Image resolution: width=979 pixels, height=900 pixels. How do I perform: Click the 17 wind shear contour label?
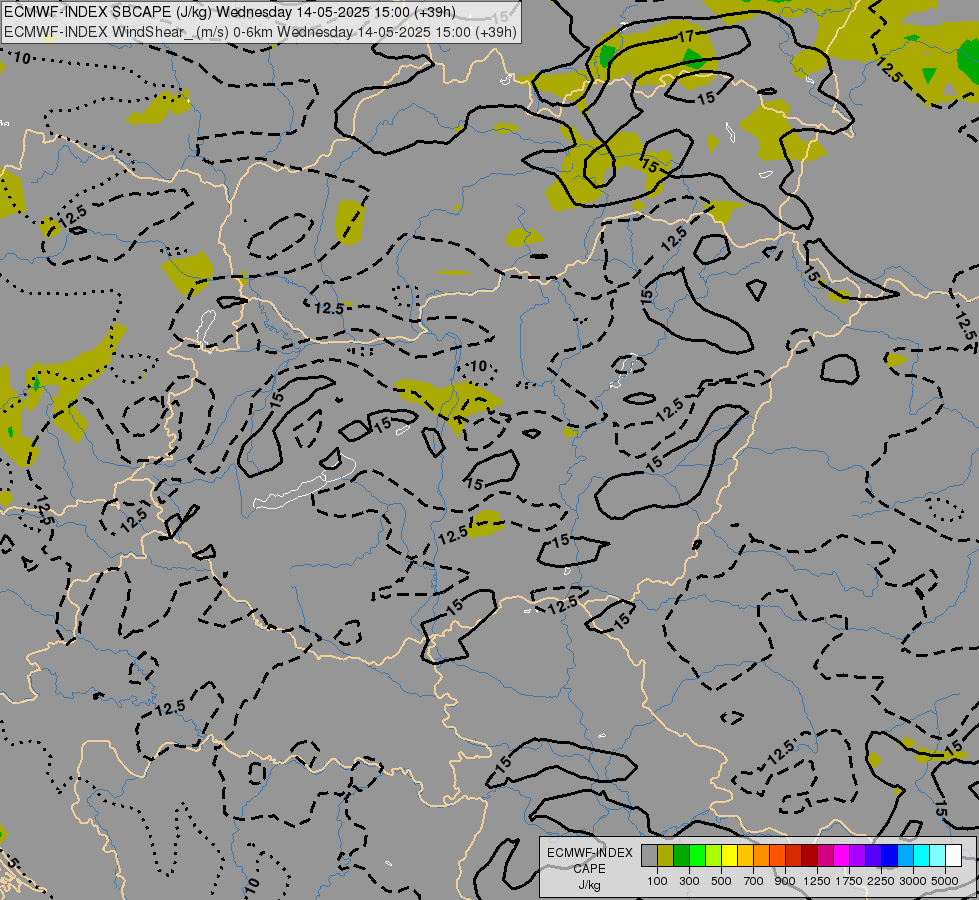686,36
